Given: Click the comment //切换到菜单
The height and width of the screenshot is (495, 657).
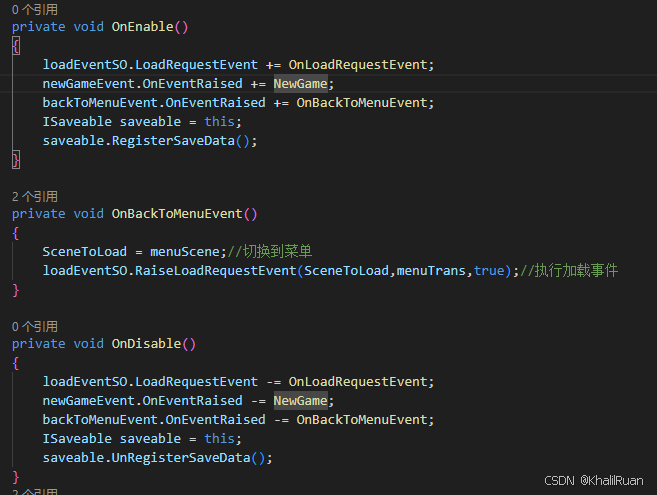Looking at the screenshot, I should pos(269,251).
